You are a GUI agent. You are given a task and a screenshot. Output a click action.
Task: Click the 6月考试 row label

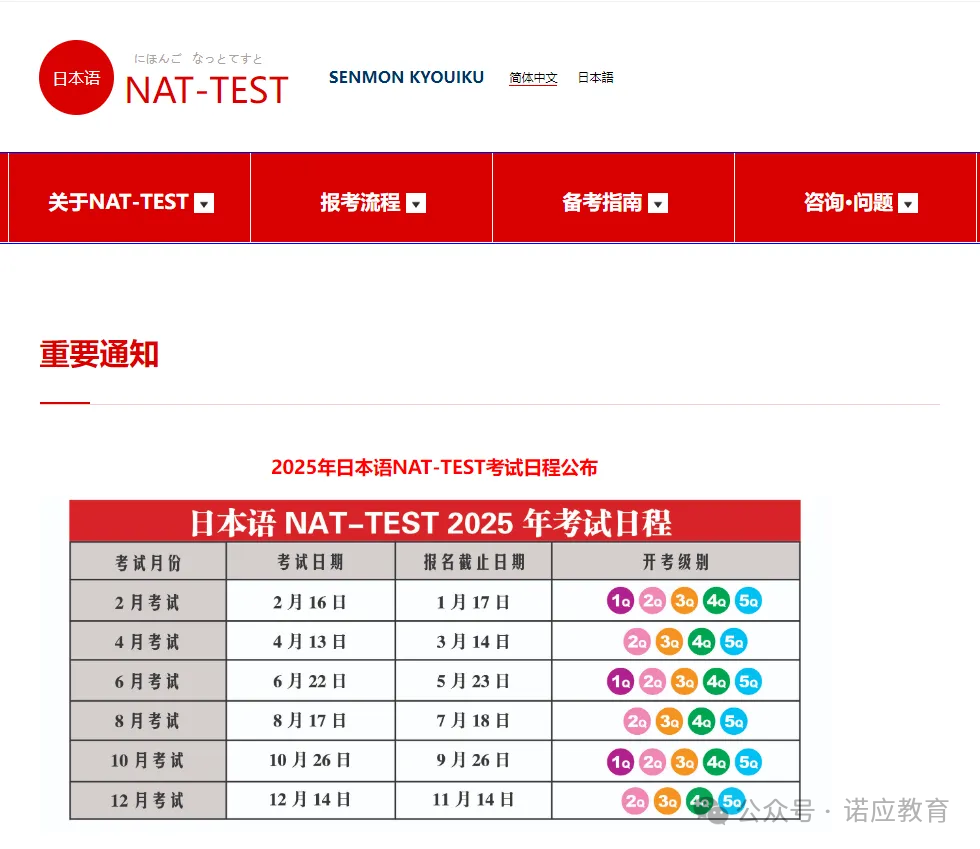[x=148, y=681]
